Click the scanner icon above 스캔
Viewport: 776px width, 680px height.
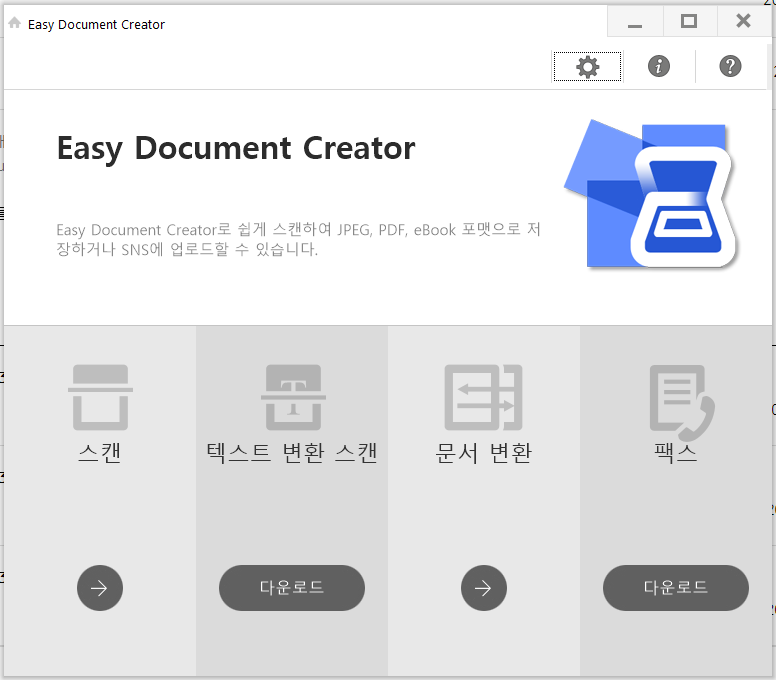100,397
